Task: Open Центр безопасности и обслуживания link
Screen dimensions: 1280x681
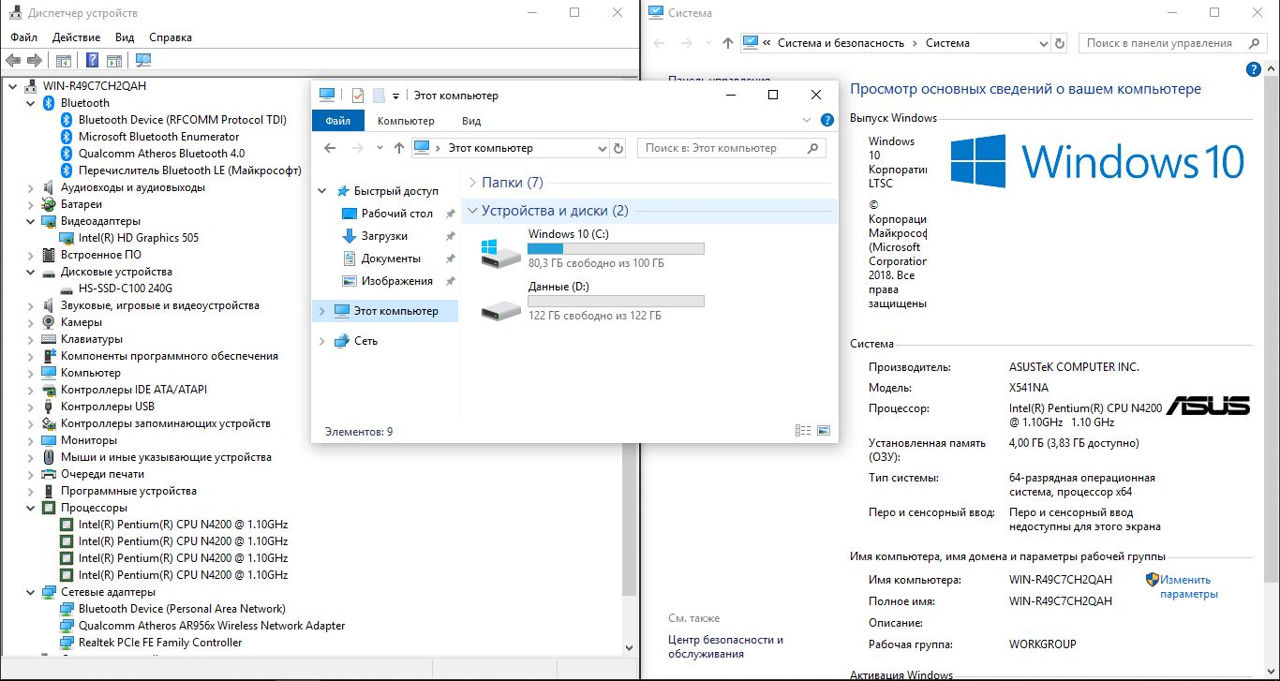Action: click(725, 647)
